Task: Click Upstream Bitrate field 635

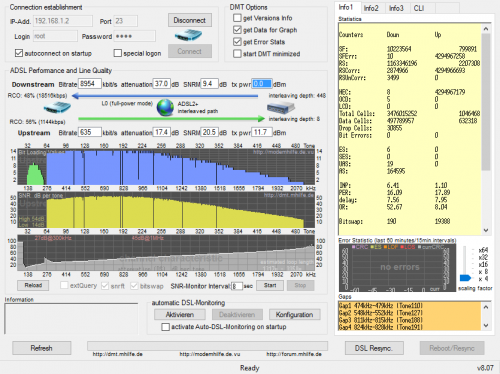Action: tap(90, 132)
